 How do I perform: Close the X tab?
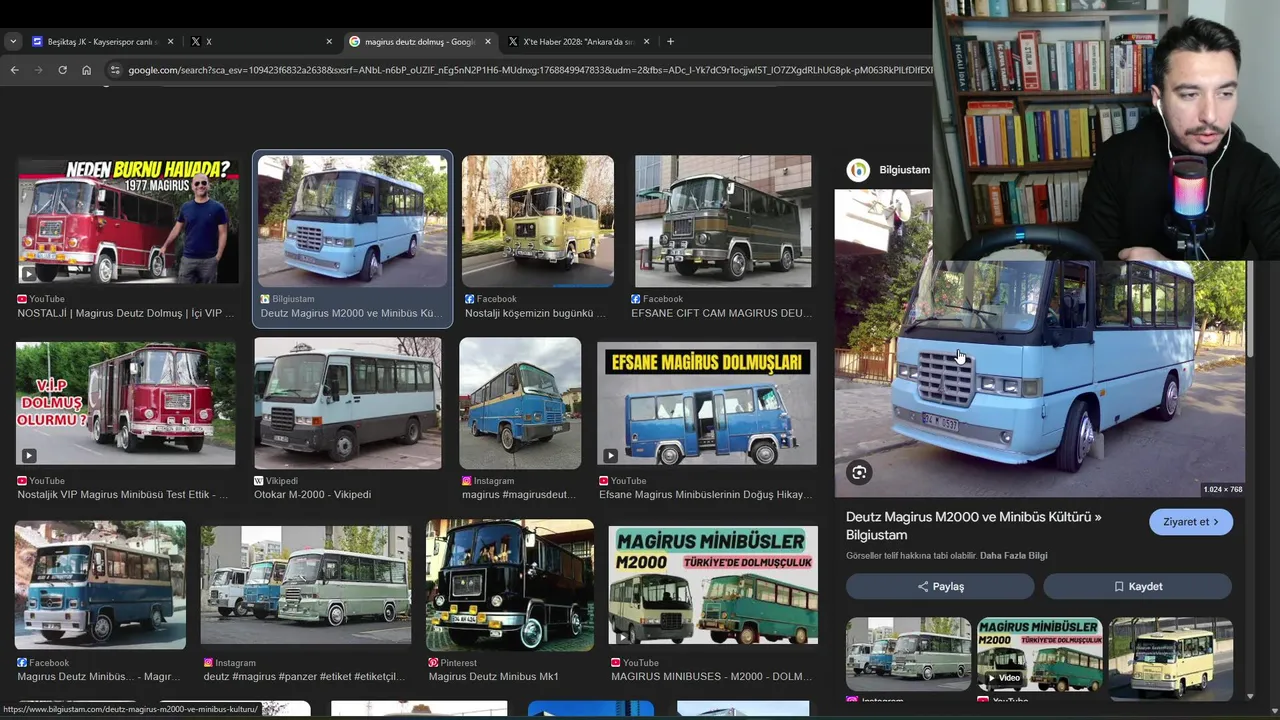[x=329, y=42]
